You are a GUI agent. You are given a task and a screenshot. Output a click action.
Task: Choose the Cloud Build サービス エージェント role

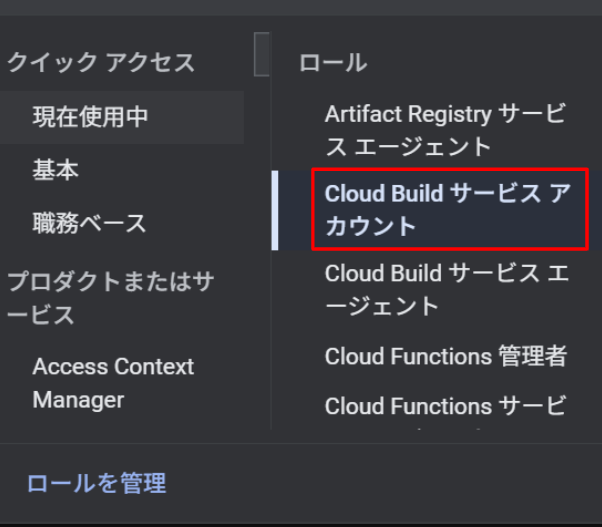pyautogui.click(x=446, y=289)
